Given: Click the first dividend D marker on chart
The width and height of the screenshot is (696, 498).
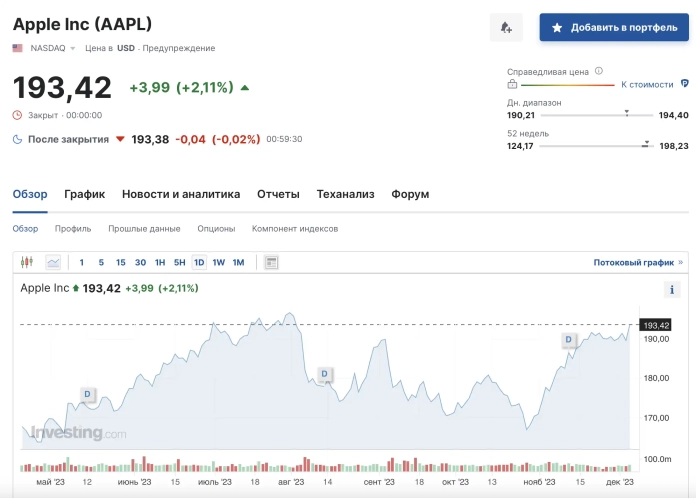Looking at the screenshot, I should pos(88,394).
